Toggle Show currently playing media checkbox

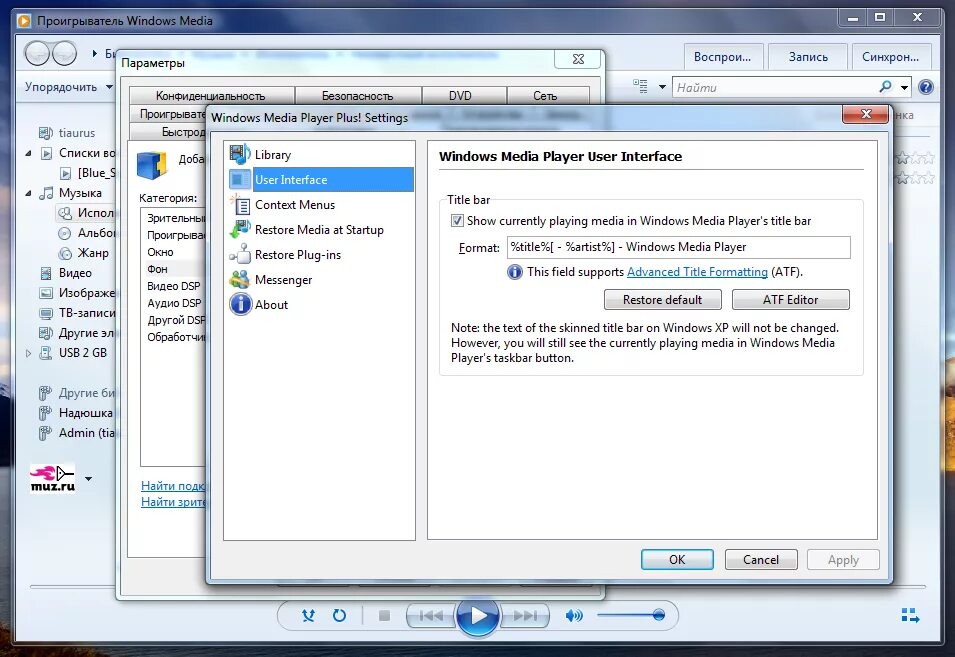click(x=457, y=220)
